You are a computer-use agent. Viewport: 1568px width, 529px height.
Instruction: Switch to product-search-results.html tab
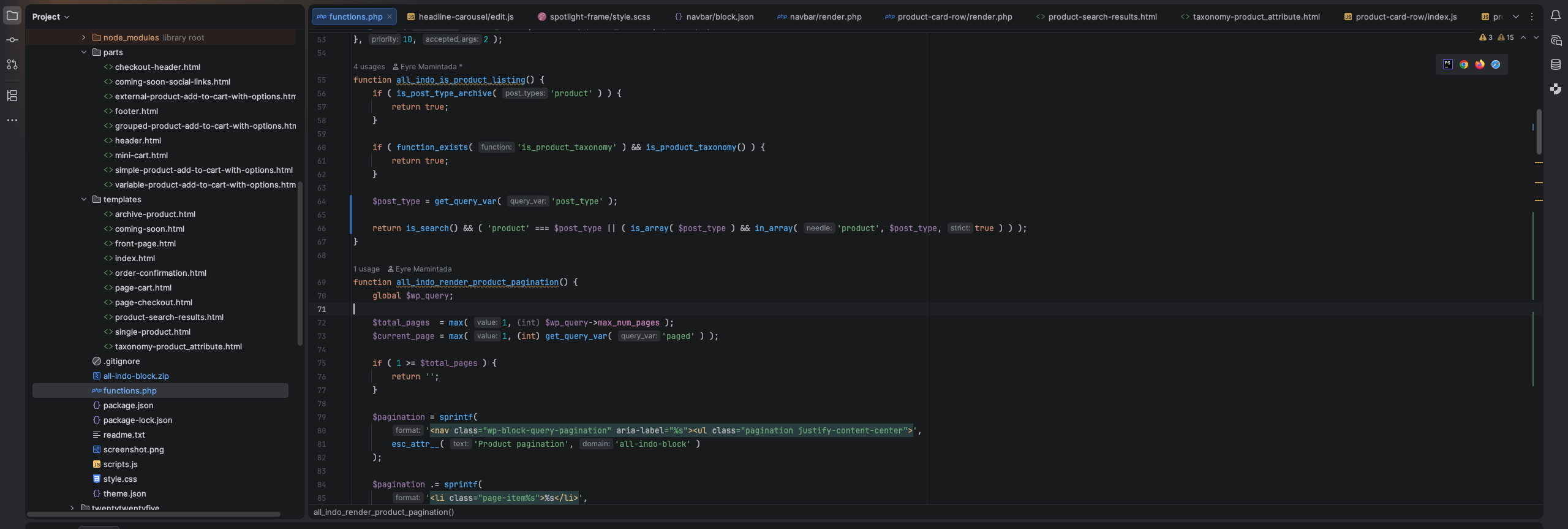tap(1097, 17)
